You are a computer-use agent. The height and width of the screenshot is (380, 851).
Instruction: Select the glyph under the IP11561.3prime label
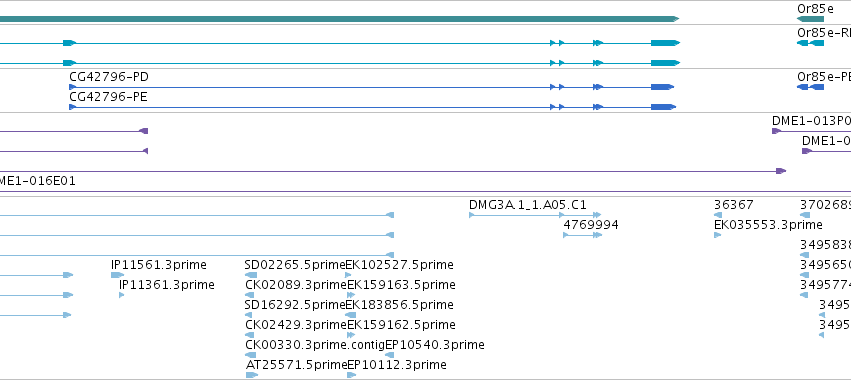(x=117, y=275)
